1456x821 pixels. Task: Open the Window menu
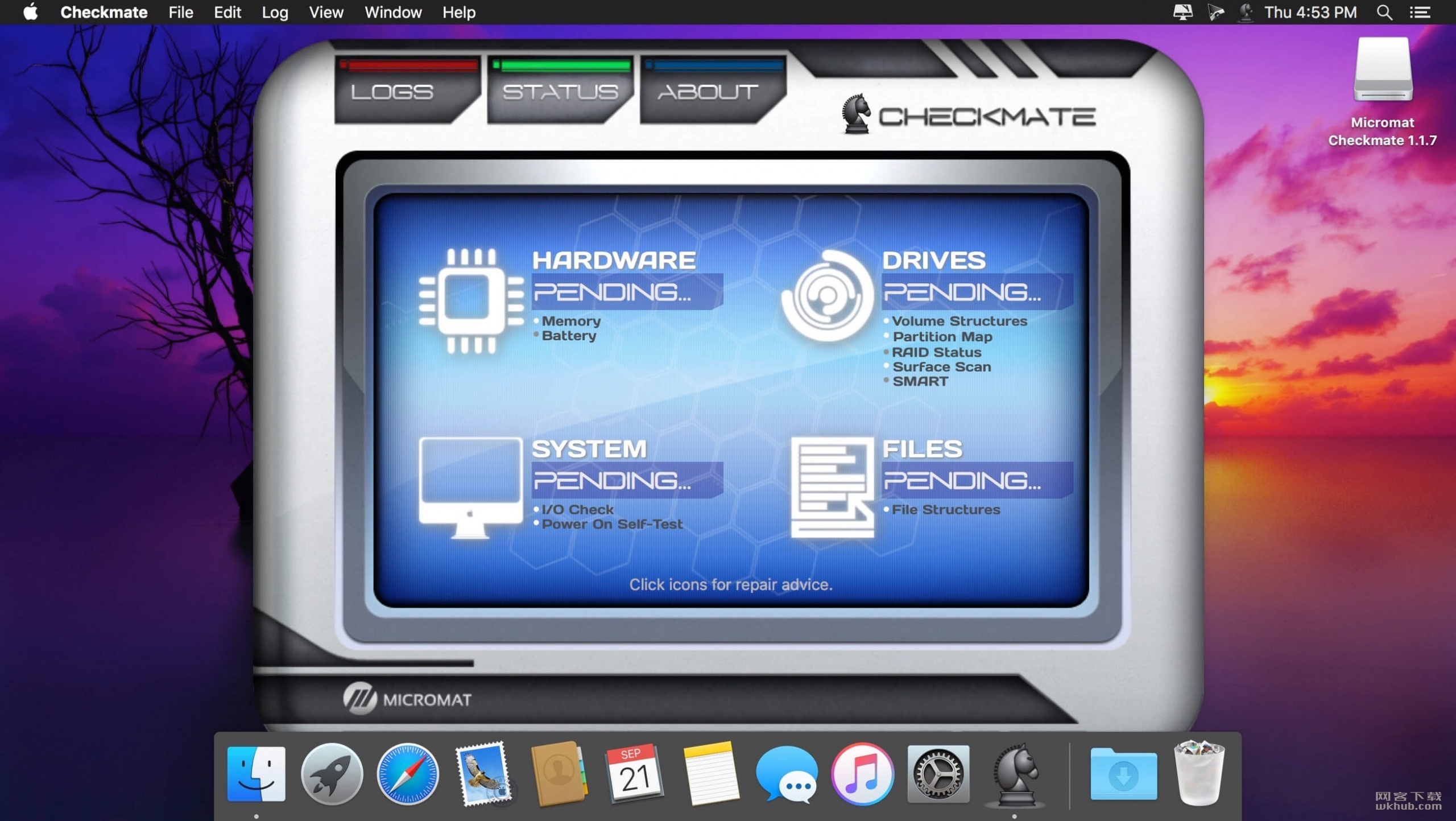click(393, 12)
